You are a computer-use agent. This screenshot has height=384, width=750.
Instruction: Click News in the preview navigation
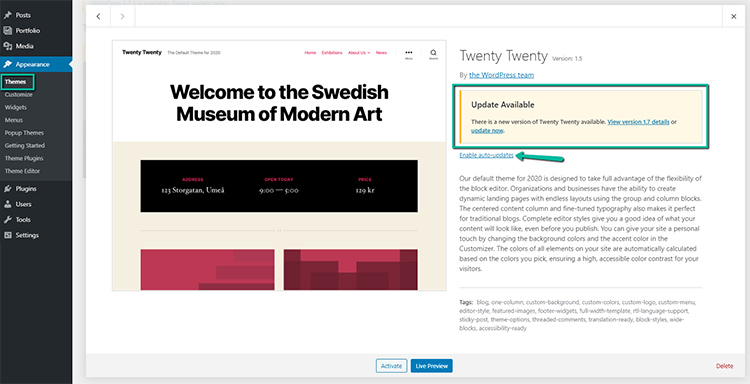[x=381, y=53]
